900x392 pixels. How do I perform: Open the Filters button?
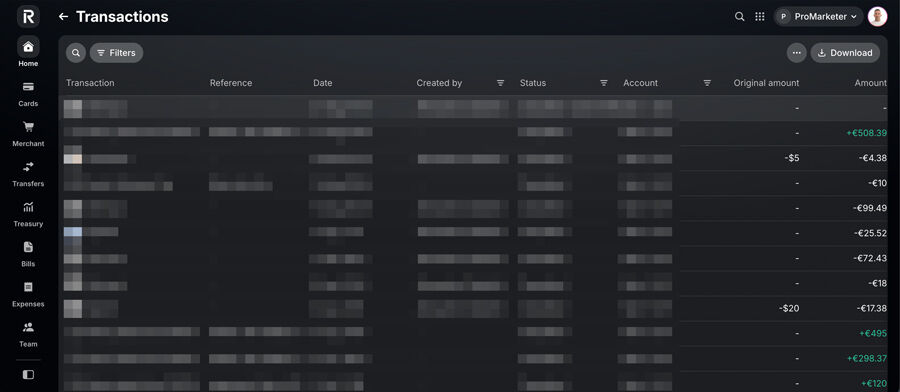117,53
